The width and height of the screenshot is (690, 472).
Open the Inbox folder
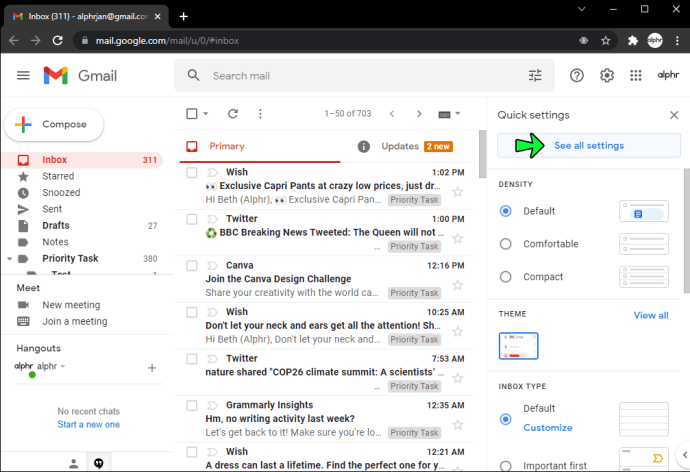(82, 160)
